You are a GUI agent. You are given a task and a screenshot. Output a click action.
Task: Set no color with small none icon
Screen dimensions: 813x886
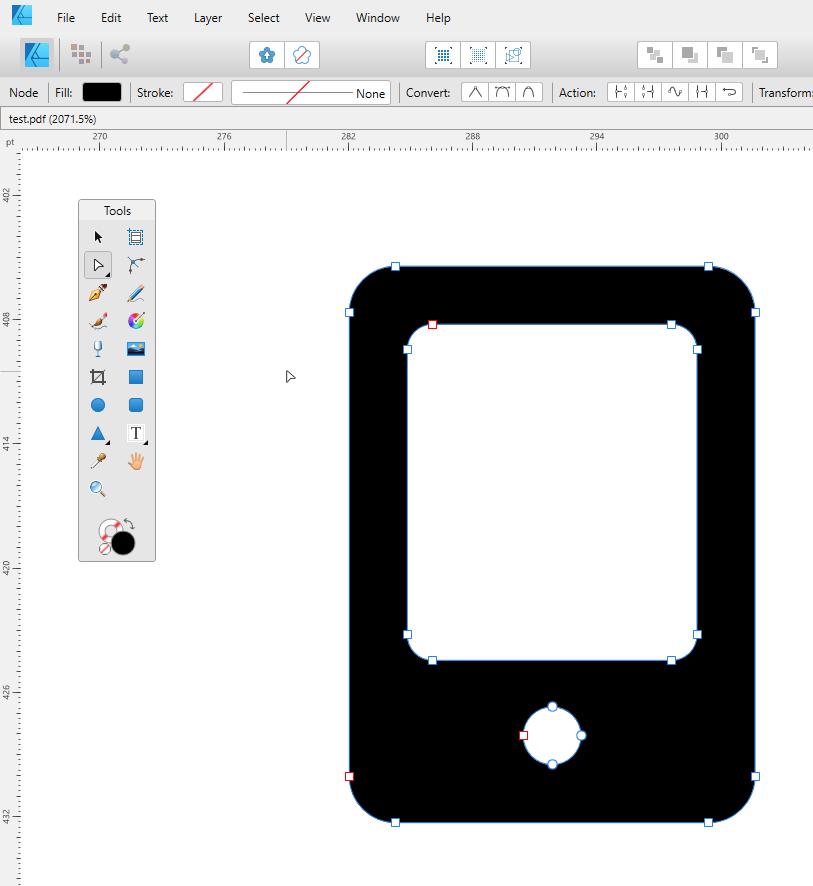pos(105,549)
